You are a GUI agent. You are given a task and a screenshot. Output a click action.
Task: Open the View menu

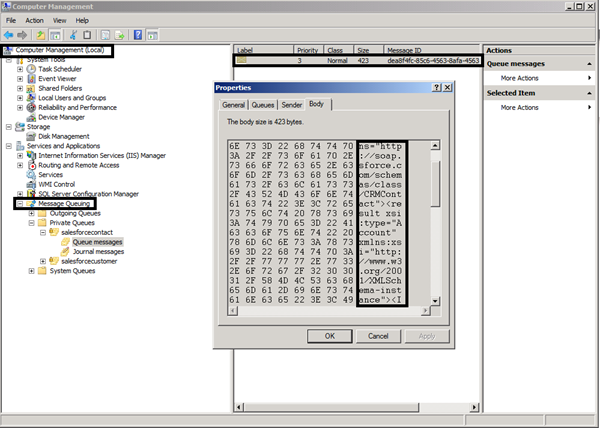coord(59,21)
